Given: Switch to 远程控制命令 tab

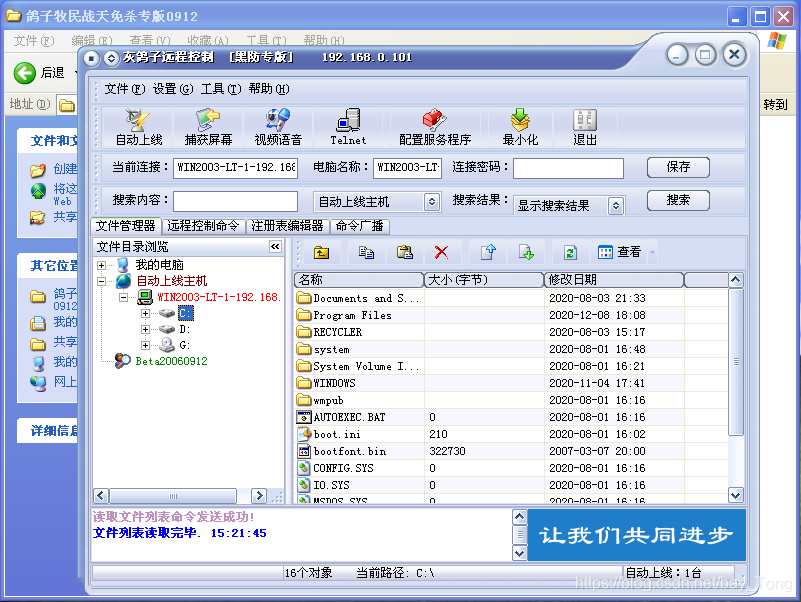Looking at the screenshot, I should click(203, 226).
